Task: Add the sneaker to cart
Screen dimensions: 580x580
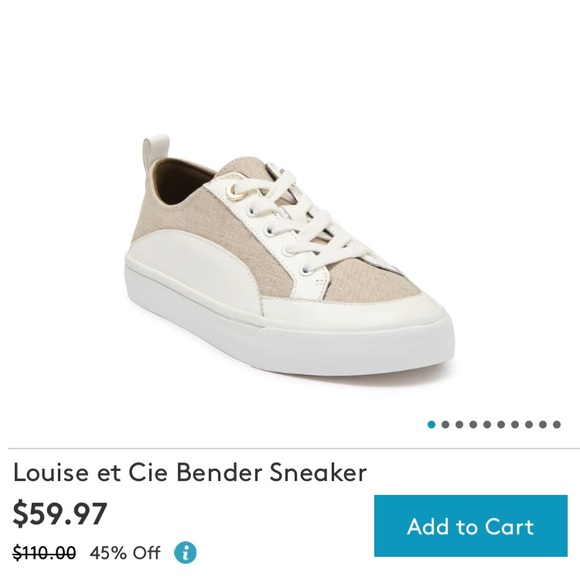Action: (x=471, y=526)
